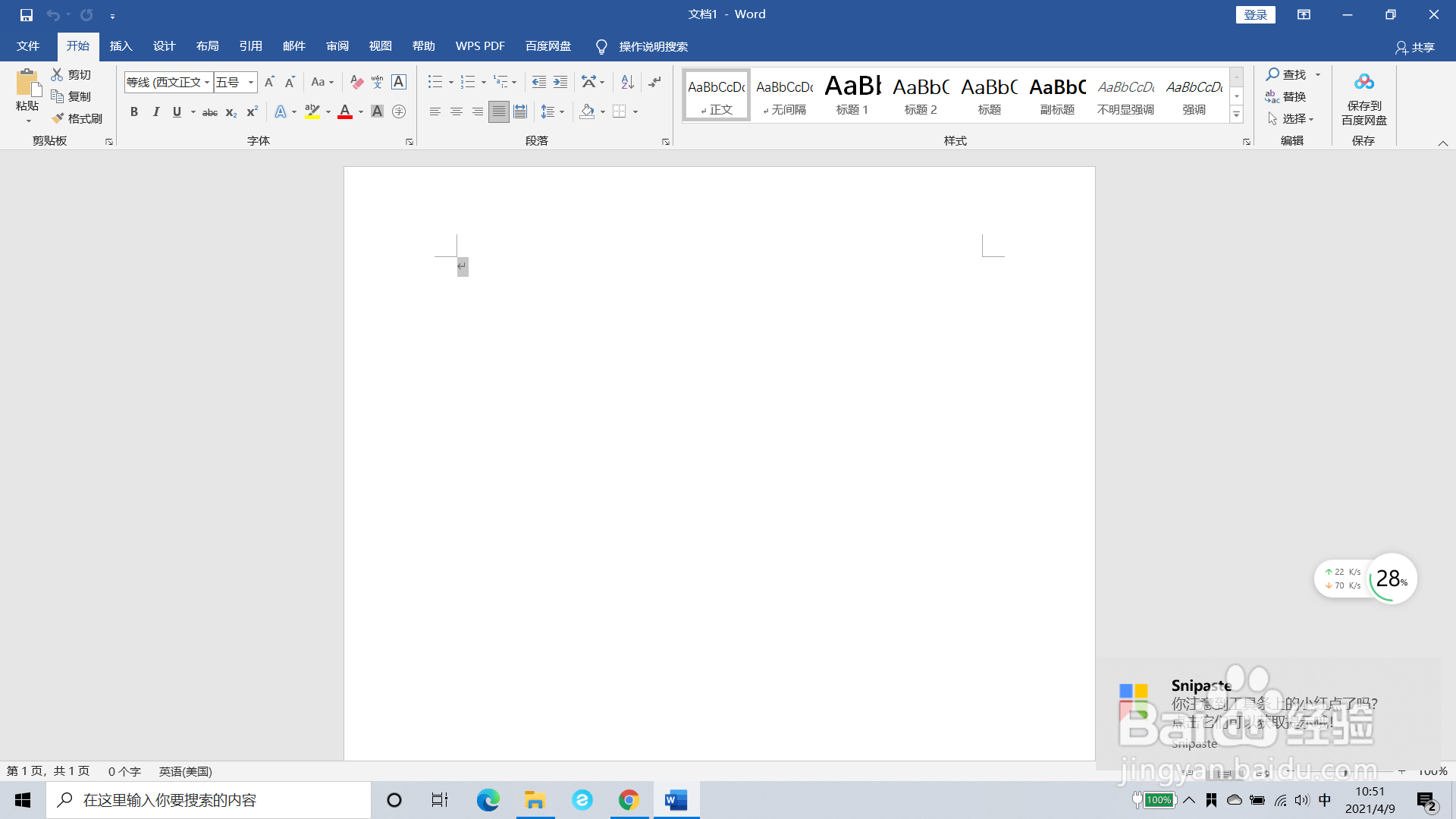Click the decrease indent icon
Screen dimensions: 1456x819
[539, 82]
